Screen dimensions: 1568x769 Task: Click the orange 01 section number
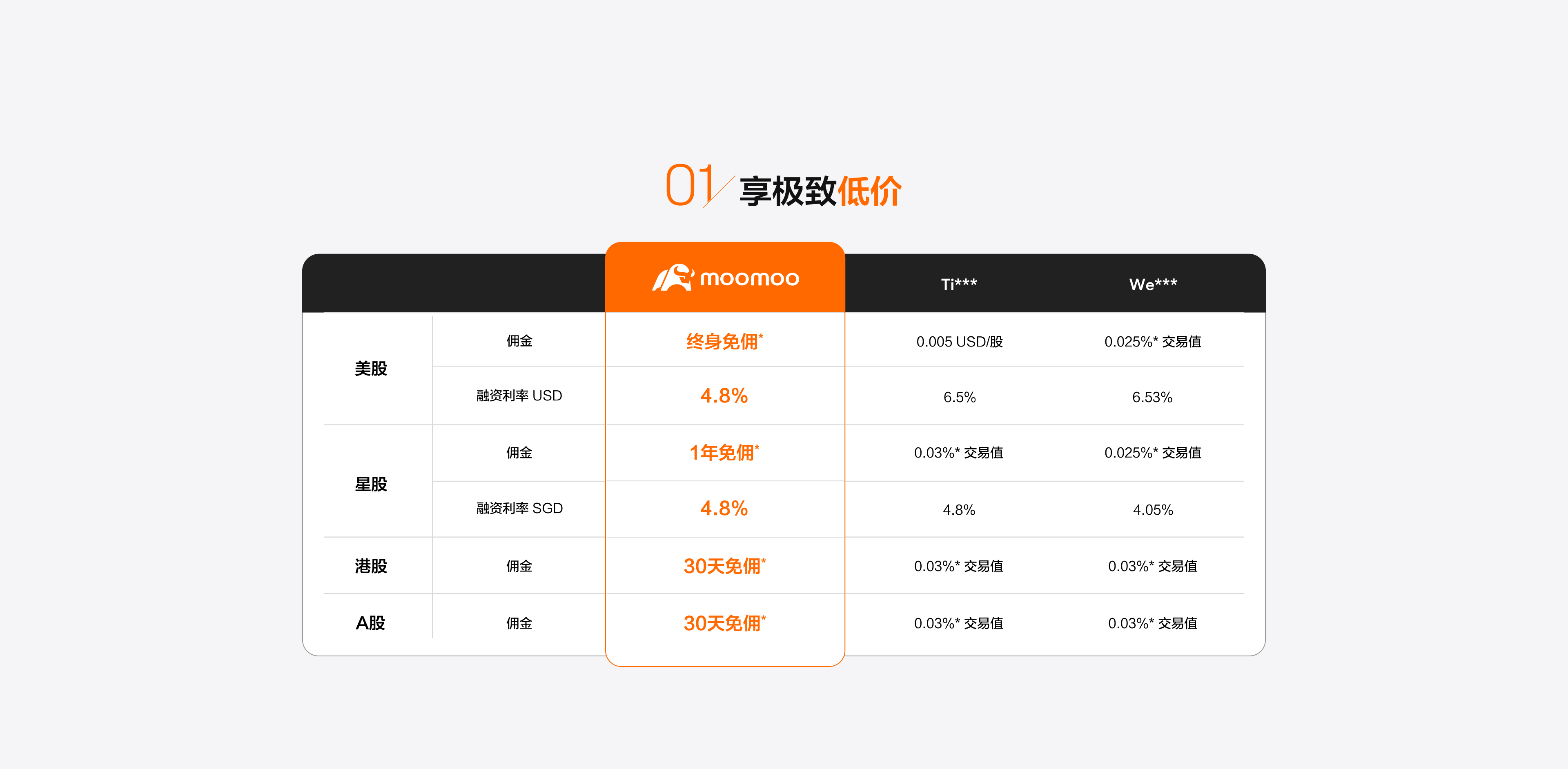click(x=689, y=185)
